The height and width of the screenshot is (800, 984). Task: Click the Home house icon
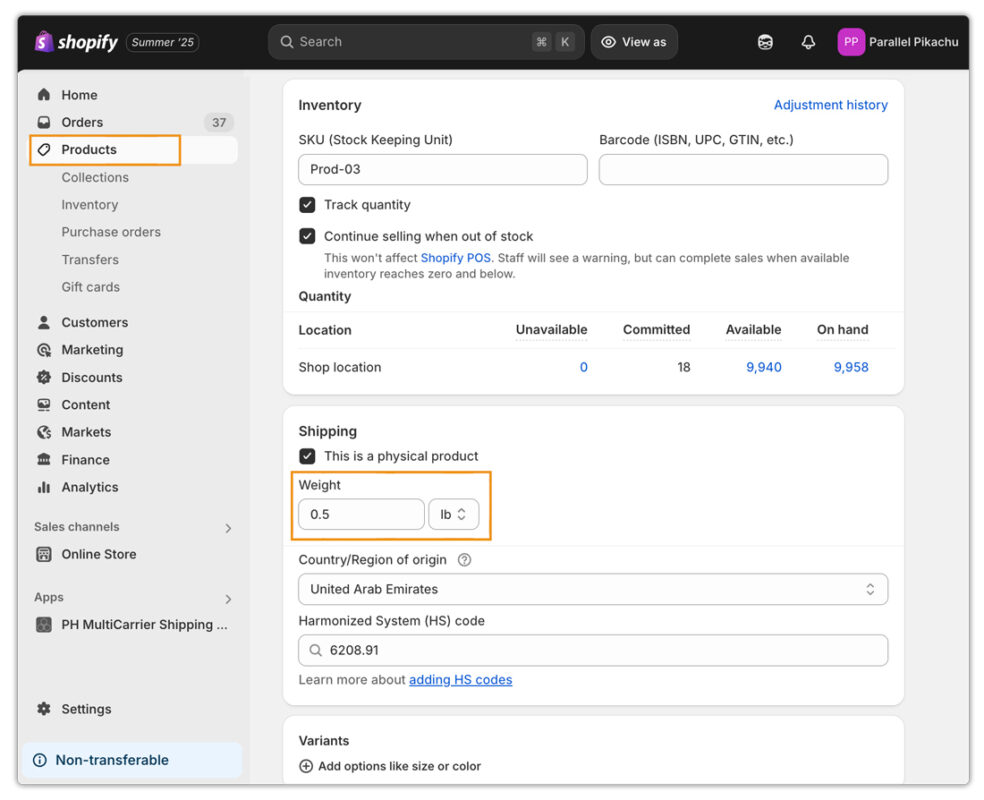pyautogui.click(x=44, y=95)
